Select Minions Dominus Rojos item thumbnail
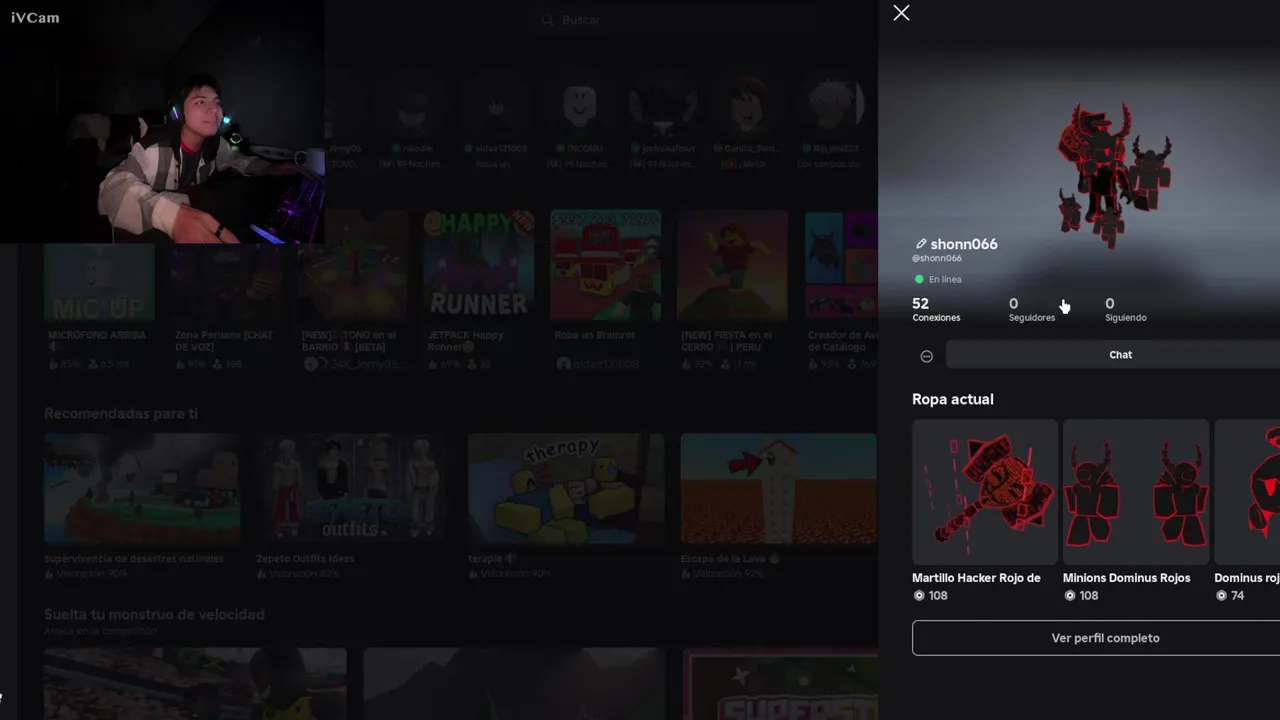 coord(1136,492)
